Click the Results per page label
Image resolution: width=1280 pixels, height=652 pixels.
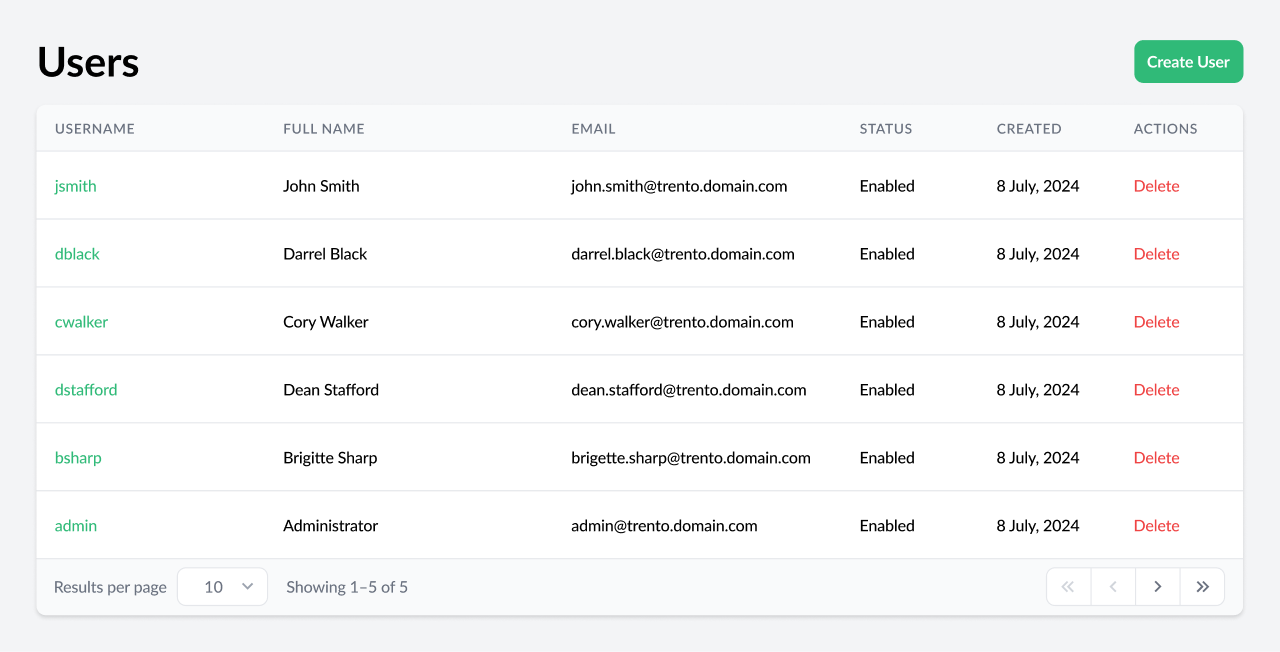click(110, 587)
